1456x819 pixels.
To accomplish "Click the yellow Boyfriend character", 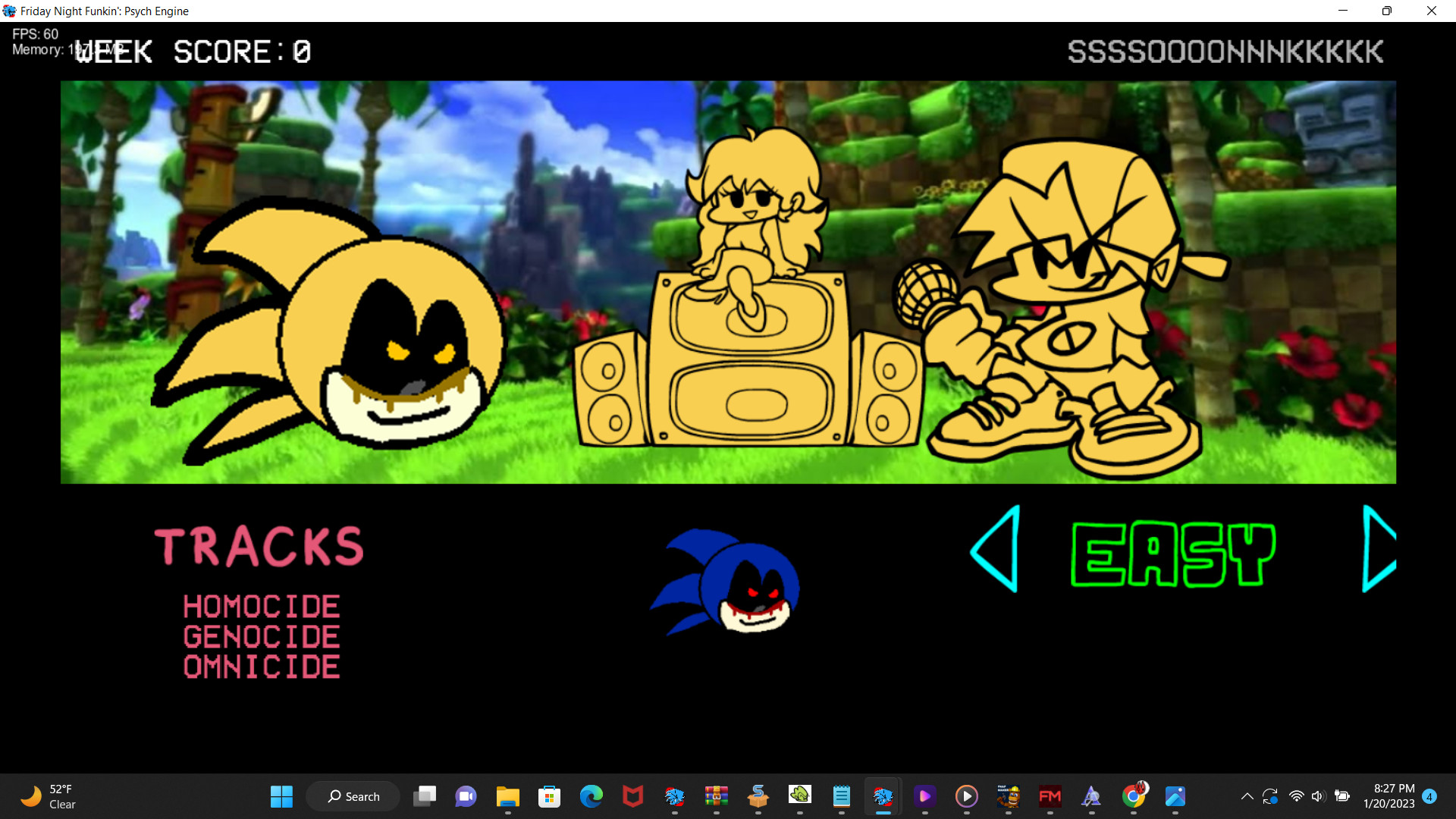I will [x=1062, y=307].
